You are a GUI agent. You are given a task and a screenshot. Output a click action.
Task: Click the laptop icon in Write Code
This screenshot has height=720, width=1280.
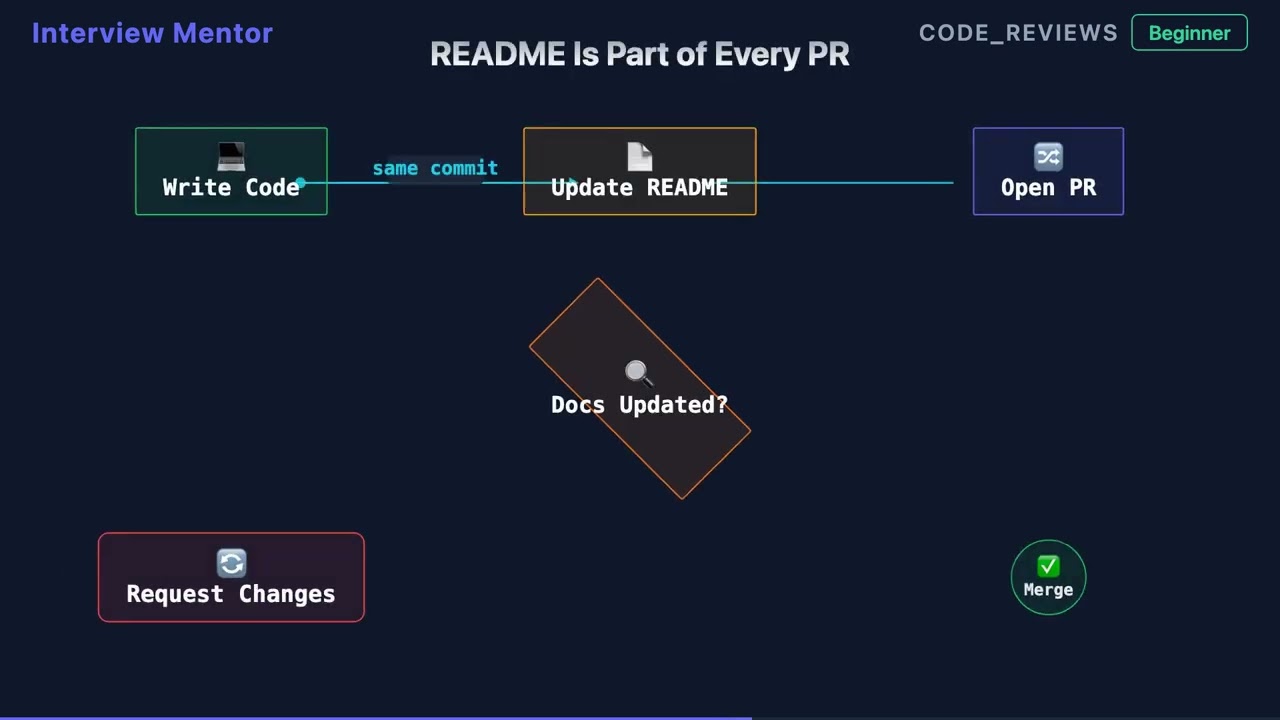tap(231, 157)
